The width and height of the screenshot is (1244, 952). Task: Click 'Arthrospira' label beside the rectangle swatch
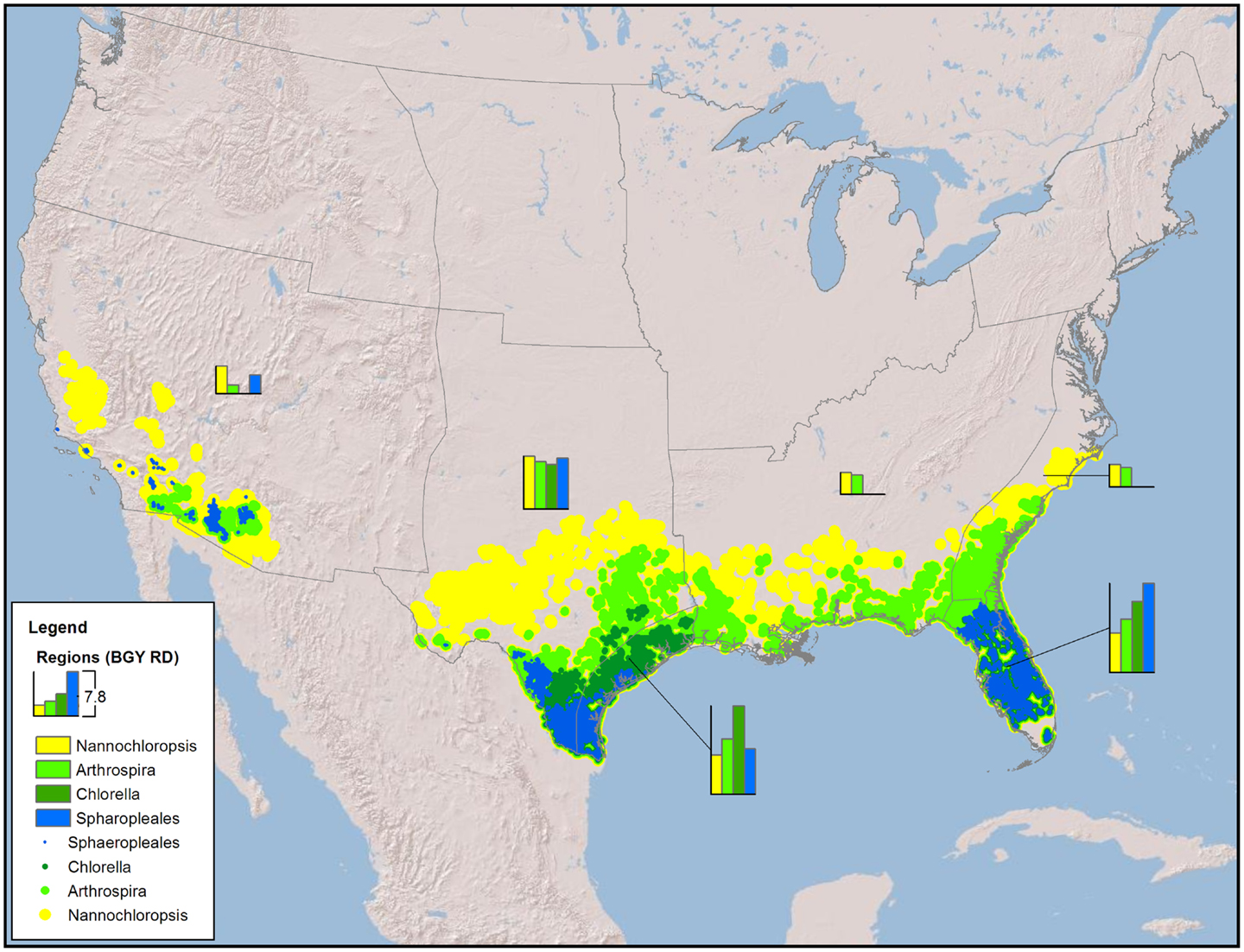(116, 770)
